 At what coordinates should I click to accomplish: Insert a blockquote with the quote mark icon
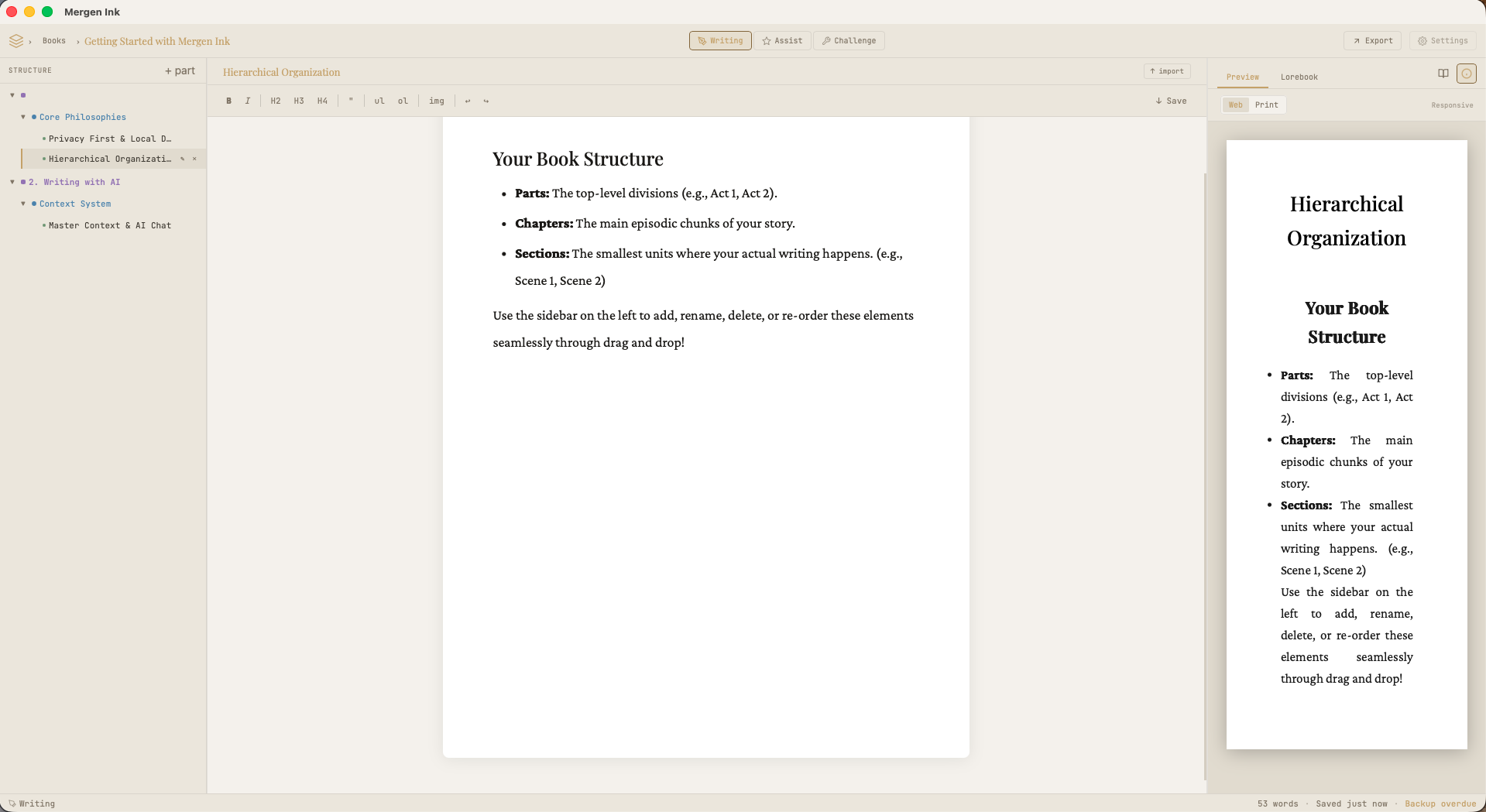pyautogui.click(x=351, y=101)
